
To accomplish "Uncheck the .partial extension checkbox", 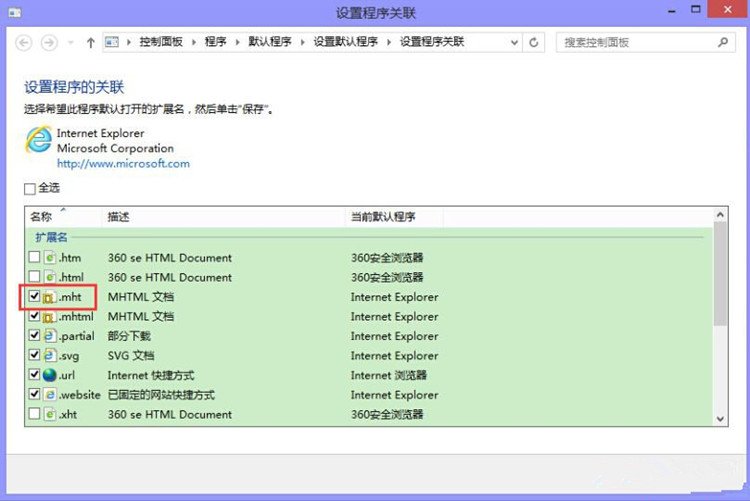I will (x=34, y=335).
